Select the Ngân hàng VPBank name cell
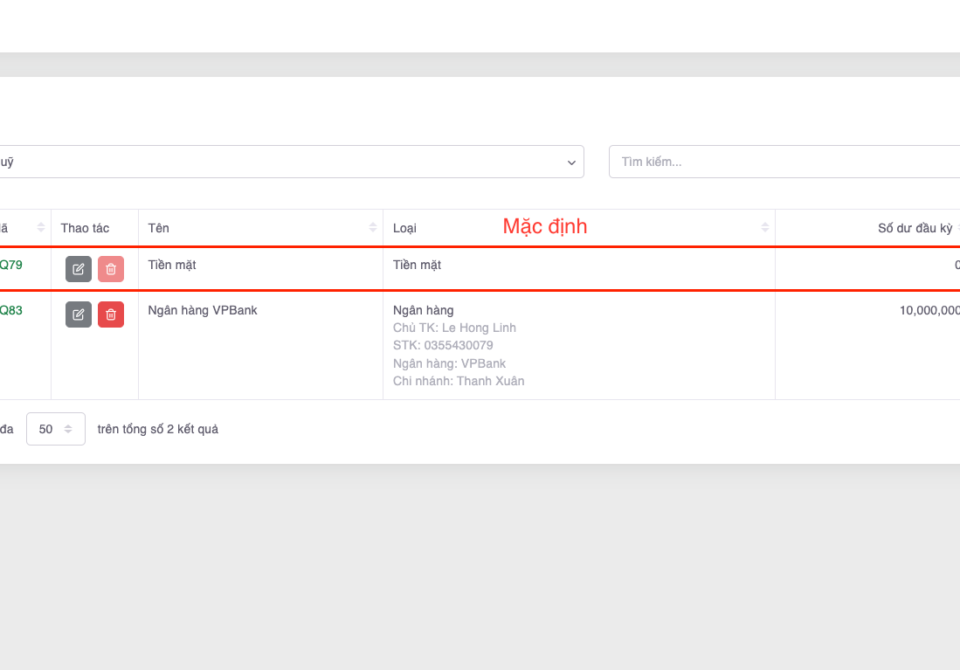Viewport: 960px width, 670px height. click(x=202, y=310)
